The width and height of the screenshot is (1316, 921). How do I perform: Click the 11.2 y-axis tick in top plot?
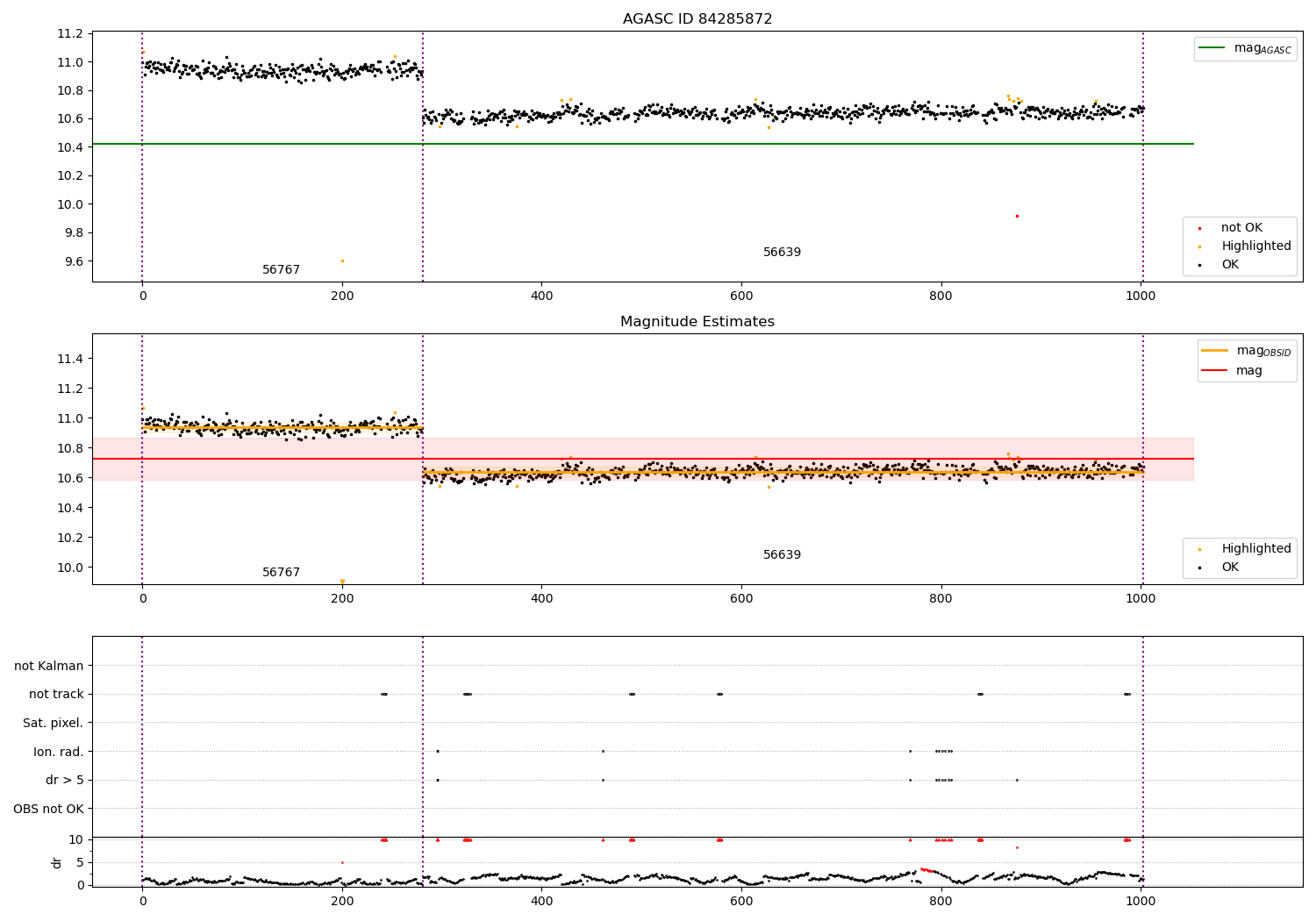(x=70, y=34)
